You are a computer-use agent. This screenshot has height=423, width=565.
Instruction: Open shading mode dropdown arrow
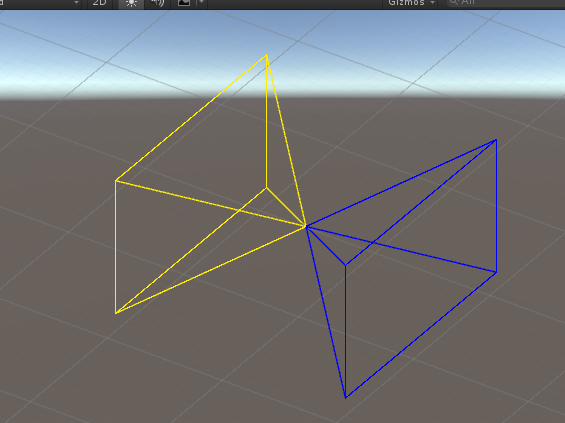point(76,3)
